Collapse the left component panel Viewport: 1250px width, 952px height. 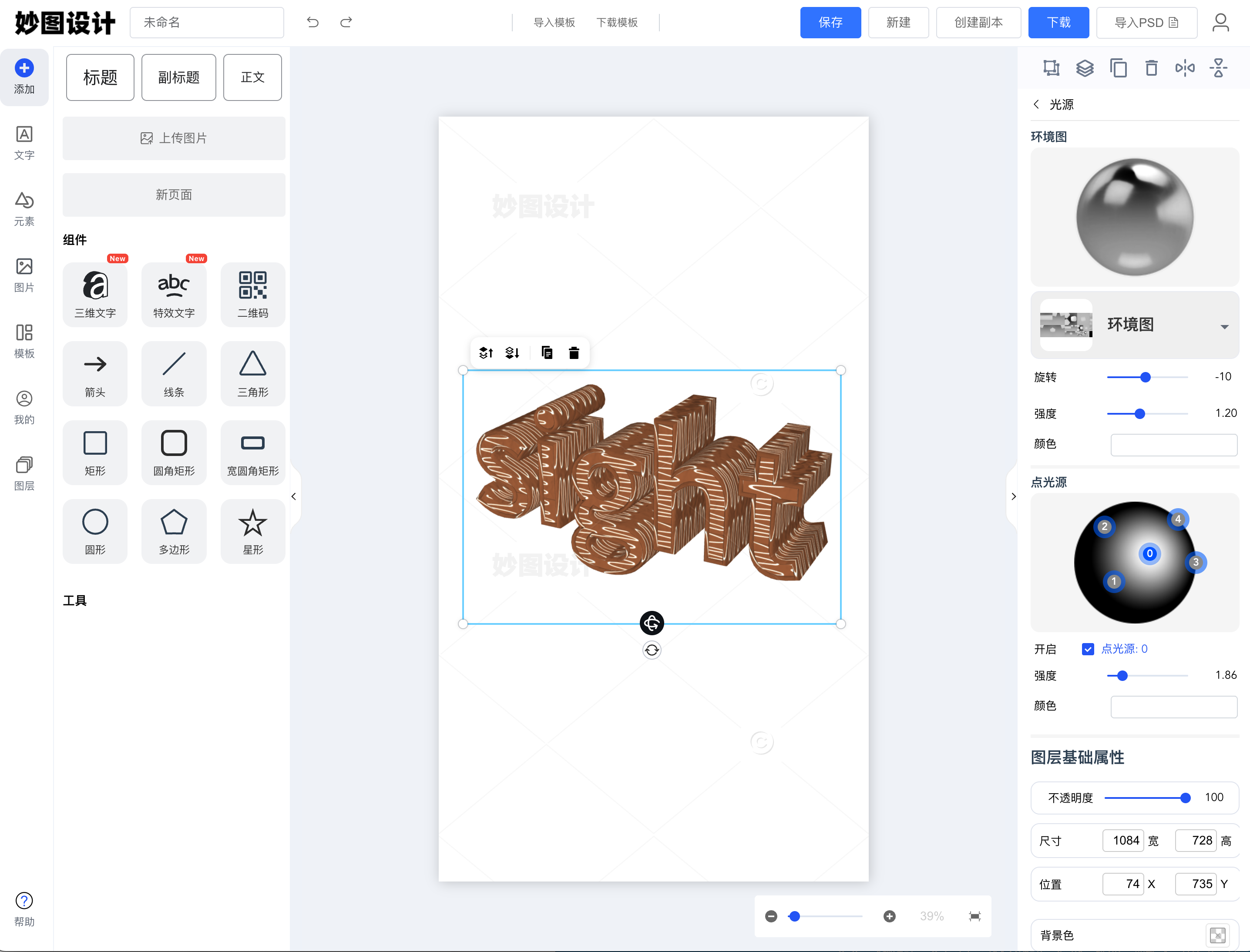(294, 496)
